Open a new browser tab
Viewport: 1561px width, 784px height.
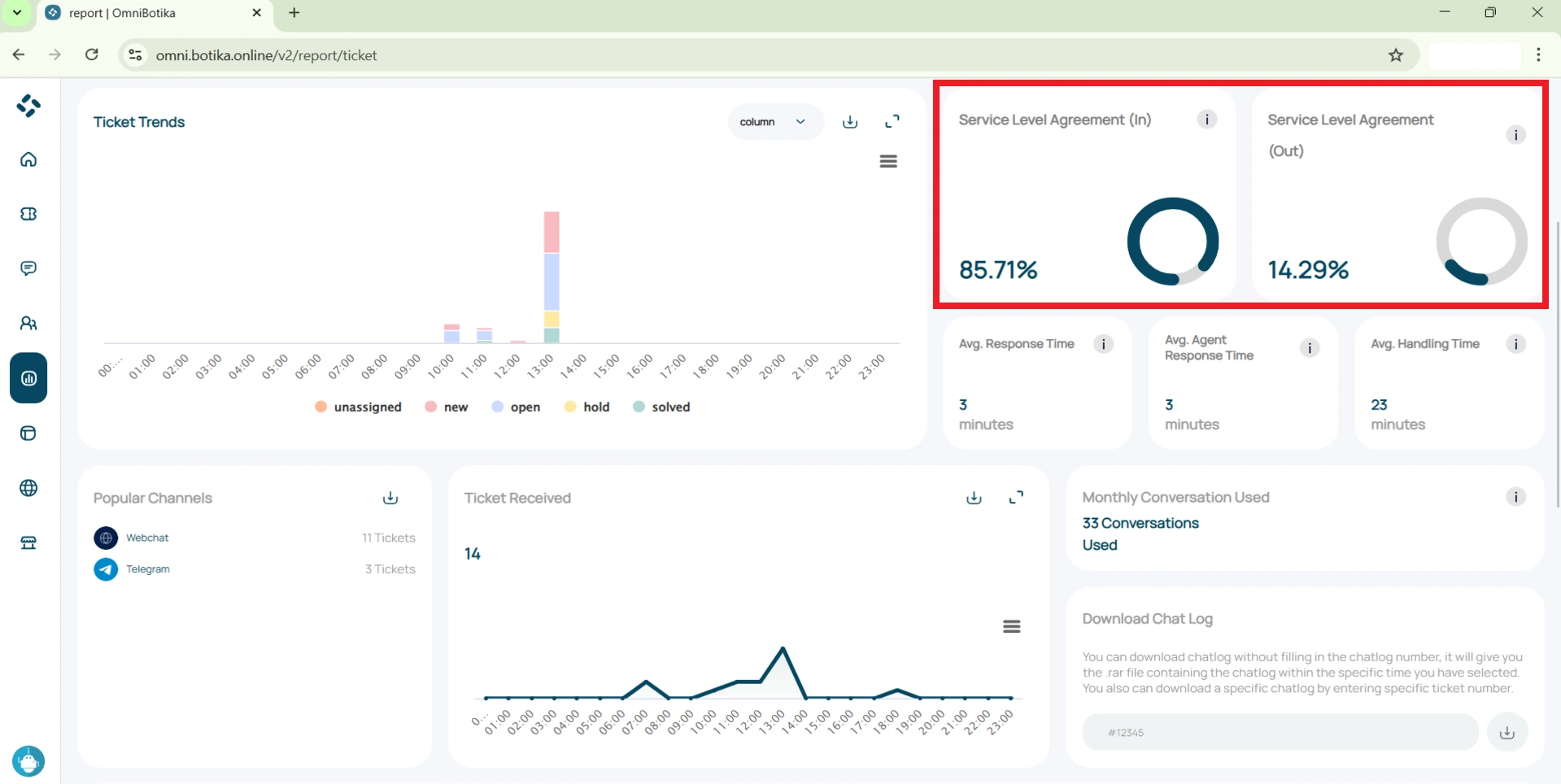click(x=294, y=13)
